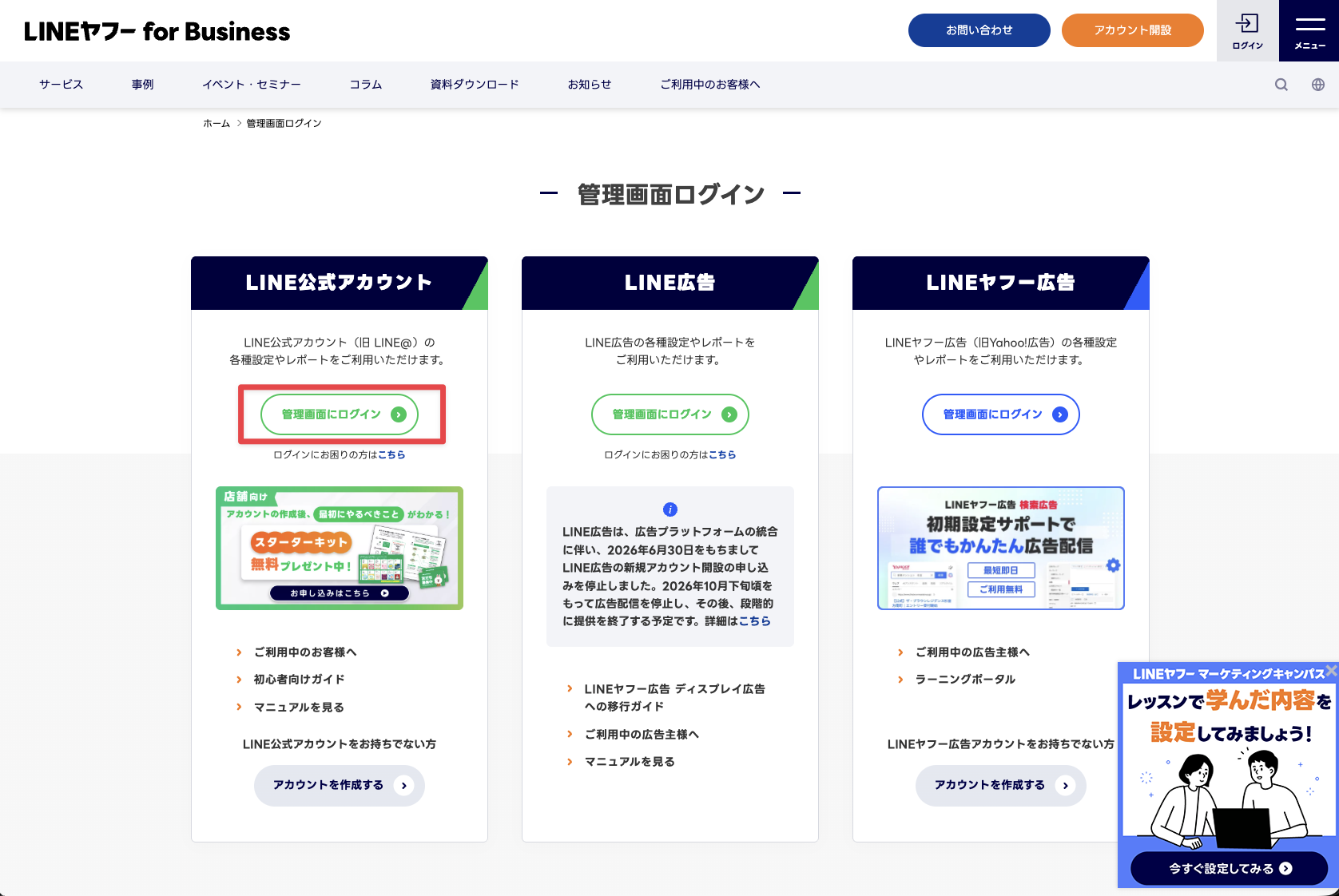1339x896 pixels.
Task: Open the お知らせ menu item
Action: [590, 85]
